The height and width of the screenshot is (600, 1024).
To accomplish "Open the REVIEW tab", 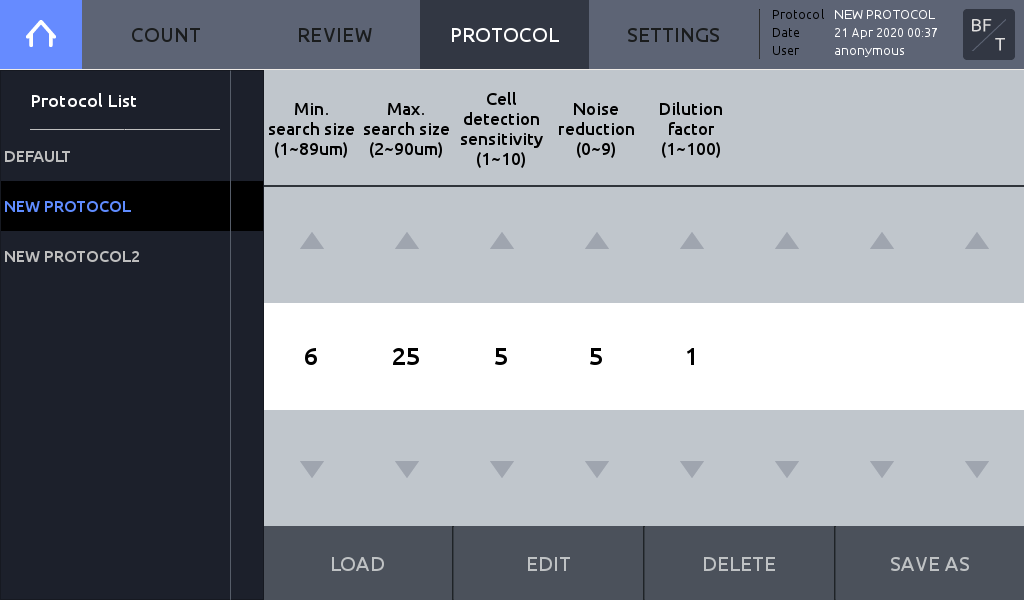I will [x=335, y=35].
